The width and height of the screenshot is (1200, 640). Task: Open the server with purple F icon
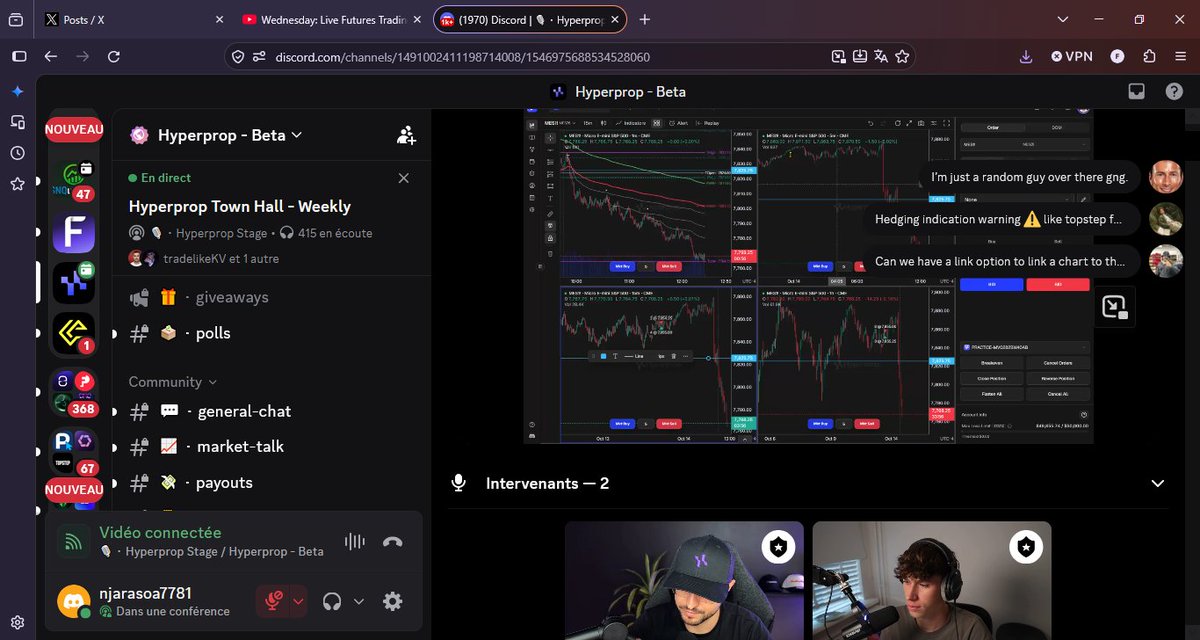click(74, 232)
